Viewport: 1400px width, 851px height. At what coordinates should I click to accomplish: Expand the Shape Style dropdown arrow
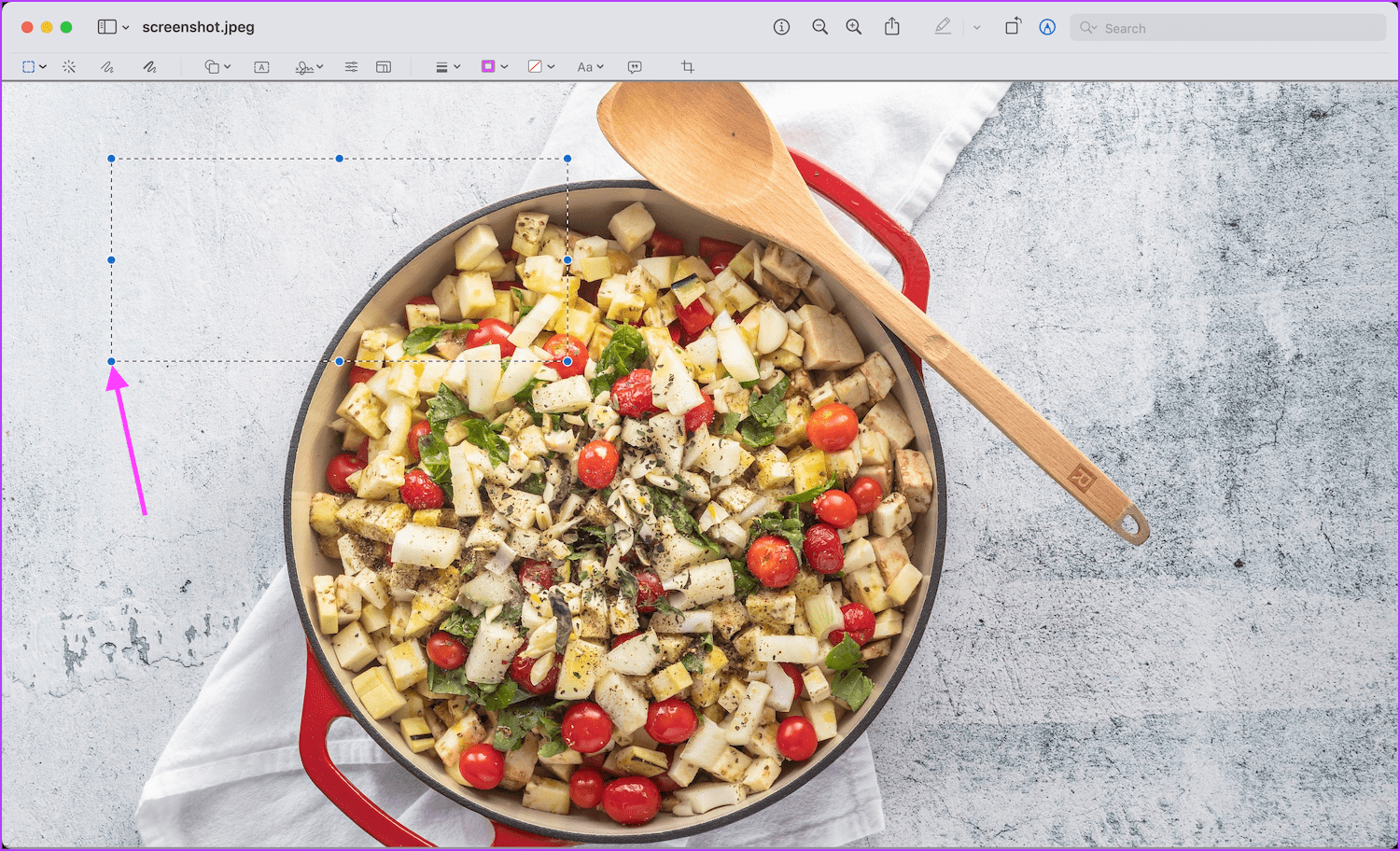457,67
